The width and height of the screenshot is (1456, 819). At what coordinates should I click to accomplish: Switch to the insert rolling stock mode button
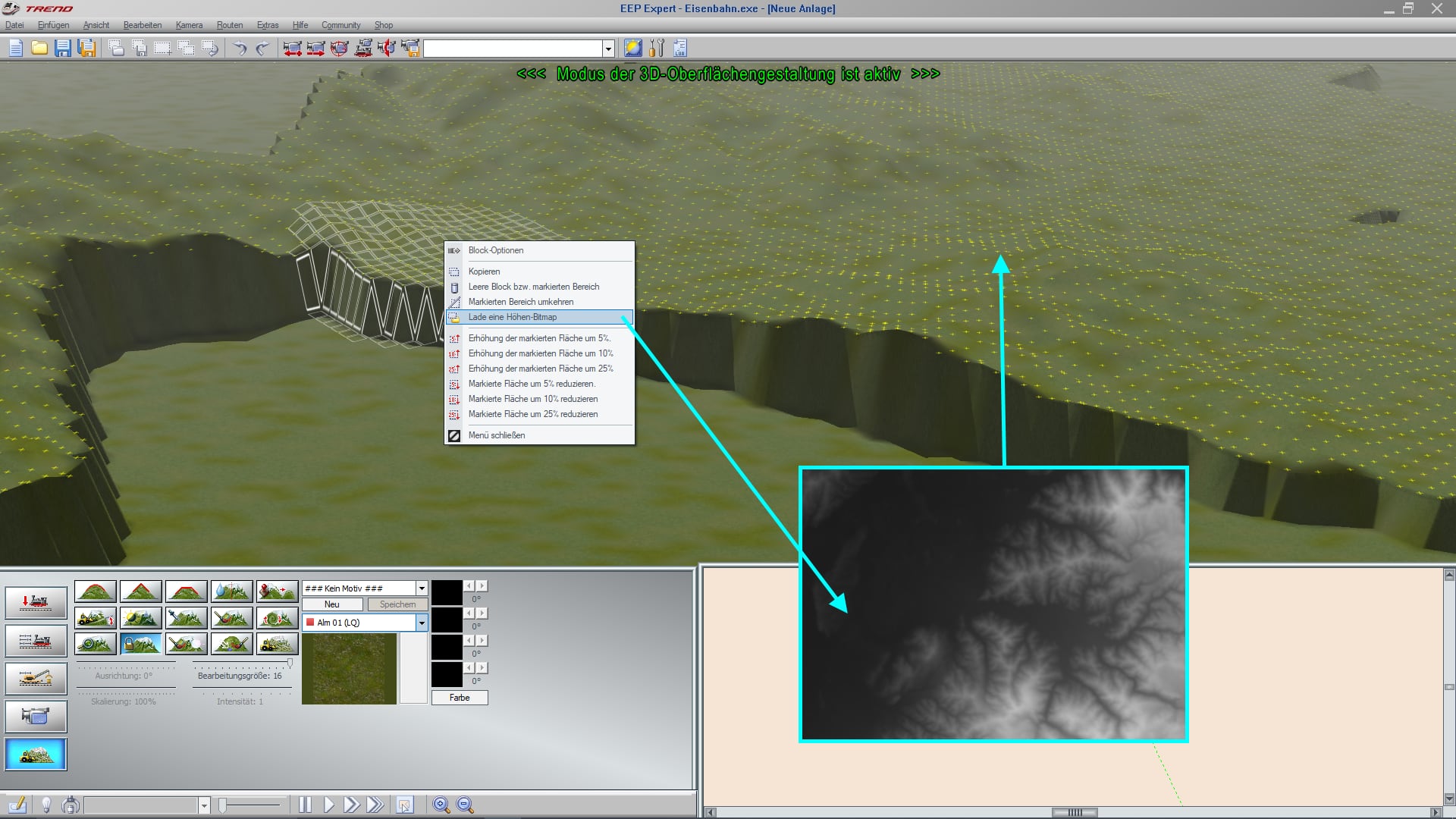click(x=36, y=603)
